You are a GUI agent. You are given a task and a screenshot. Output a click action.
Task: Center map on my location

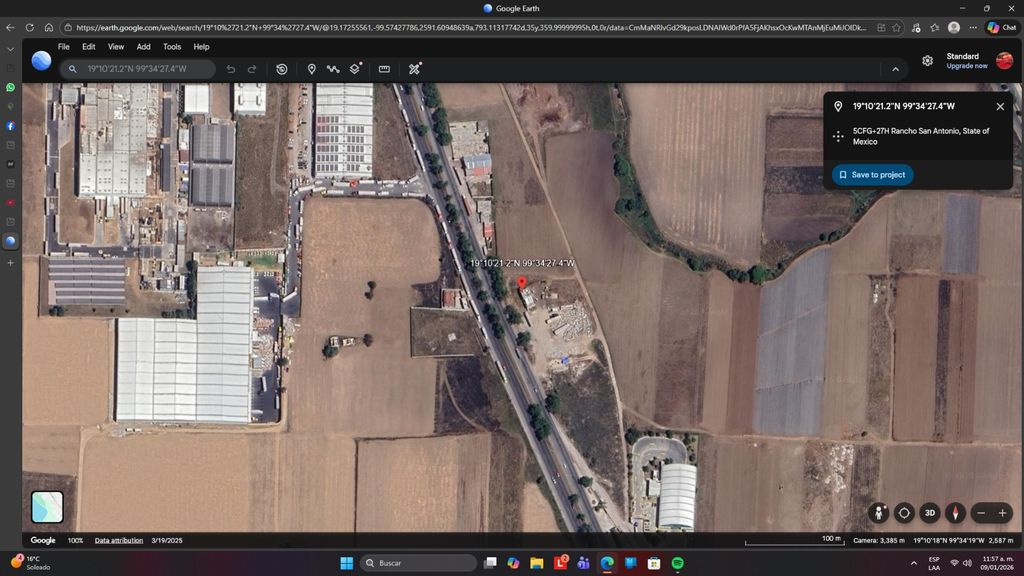point(904,513)
